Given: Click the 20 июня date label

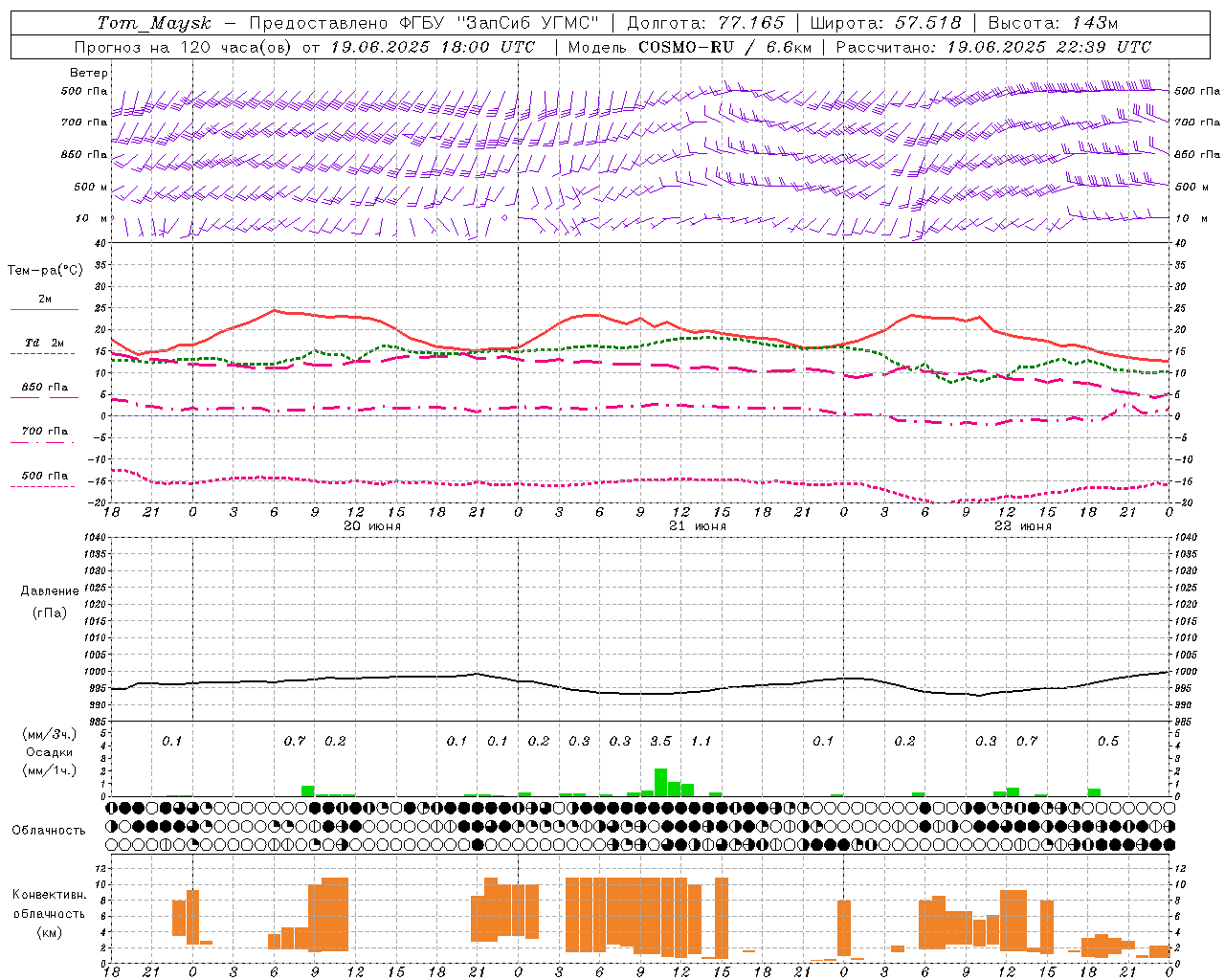Looking at the screenshot, I should click(372, 526).
